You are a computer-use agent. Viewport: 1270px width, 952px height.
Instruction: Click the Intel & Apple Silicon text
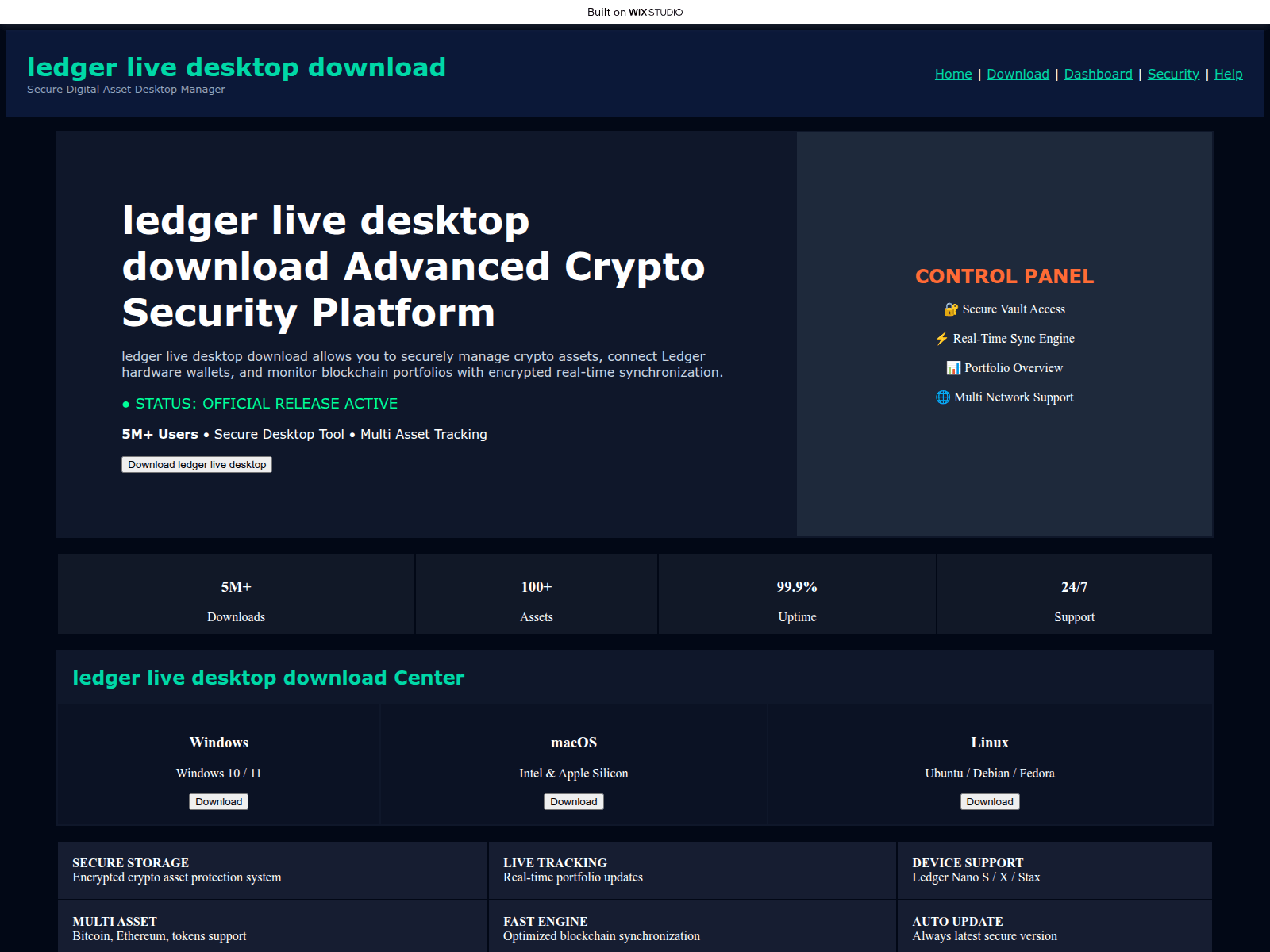[574, 773]
